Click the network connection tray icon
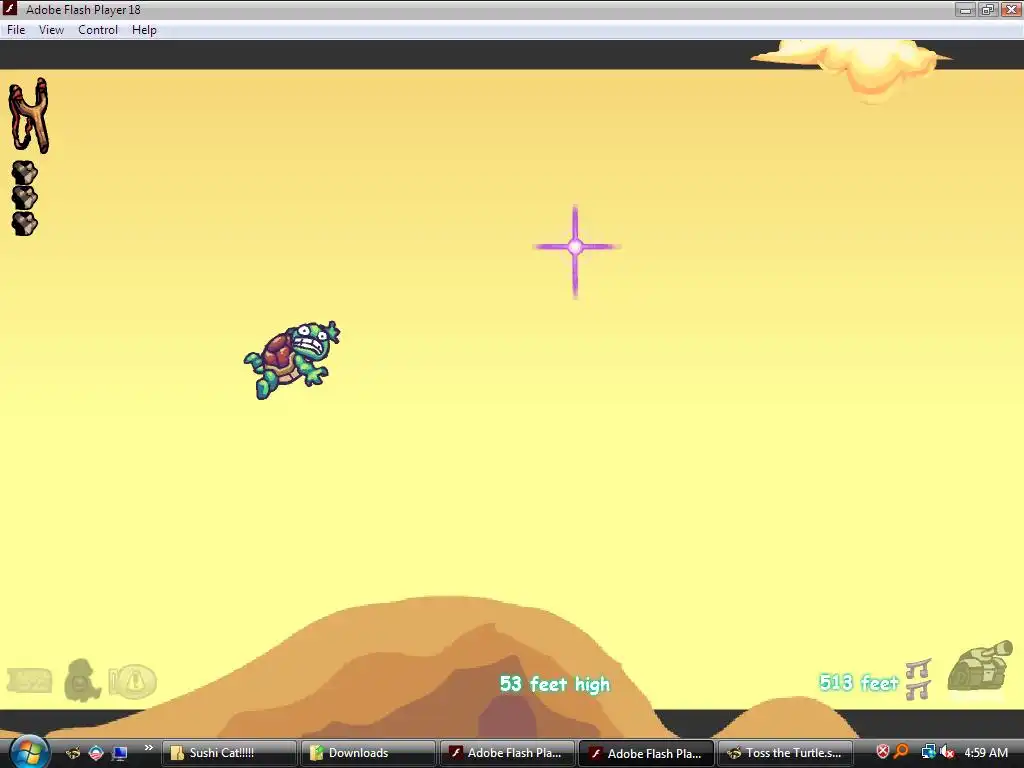Screen dimensions: 1024x768 tap(927, 752)
